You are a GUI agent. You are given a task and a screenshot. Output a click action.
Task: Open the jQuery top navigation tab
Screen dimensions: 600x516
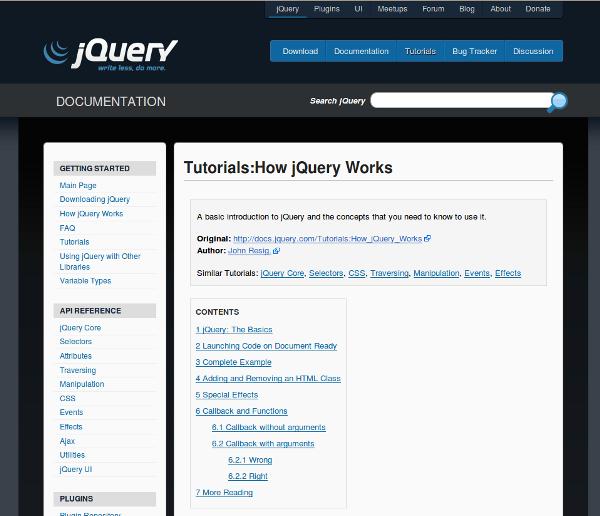click(287, 9)
